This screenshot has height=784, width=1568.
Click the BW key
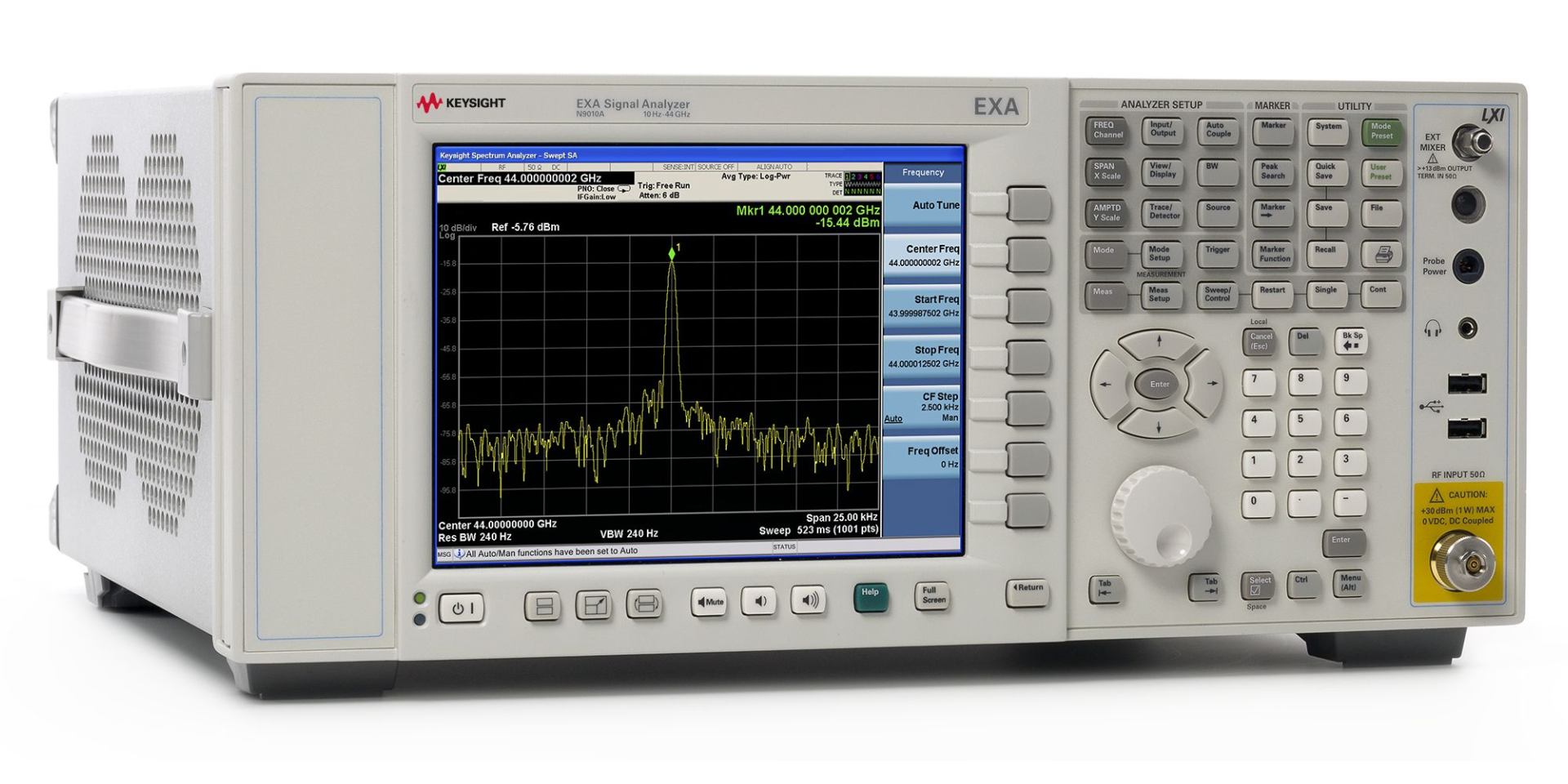[x=1217, y=171]
